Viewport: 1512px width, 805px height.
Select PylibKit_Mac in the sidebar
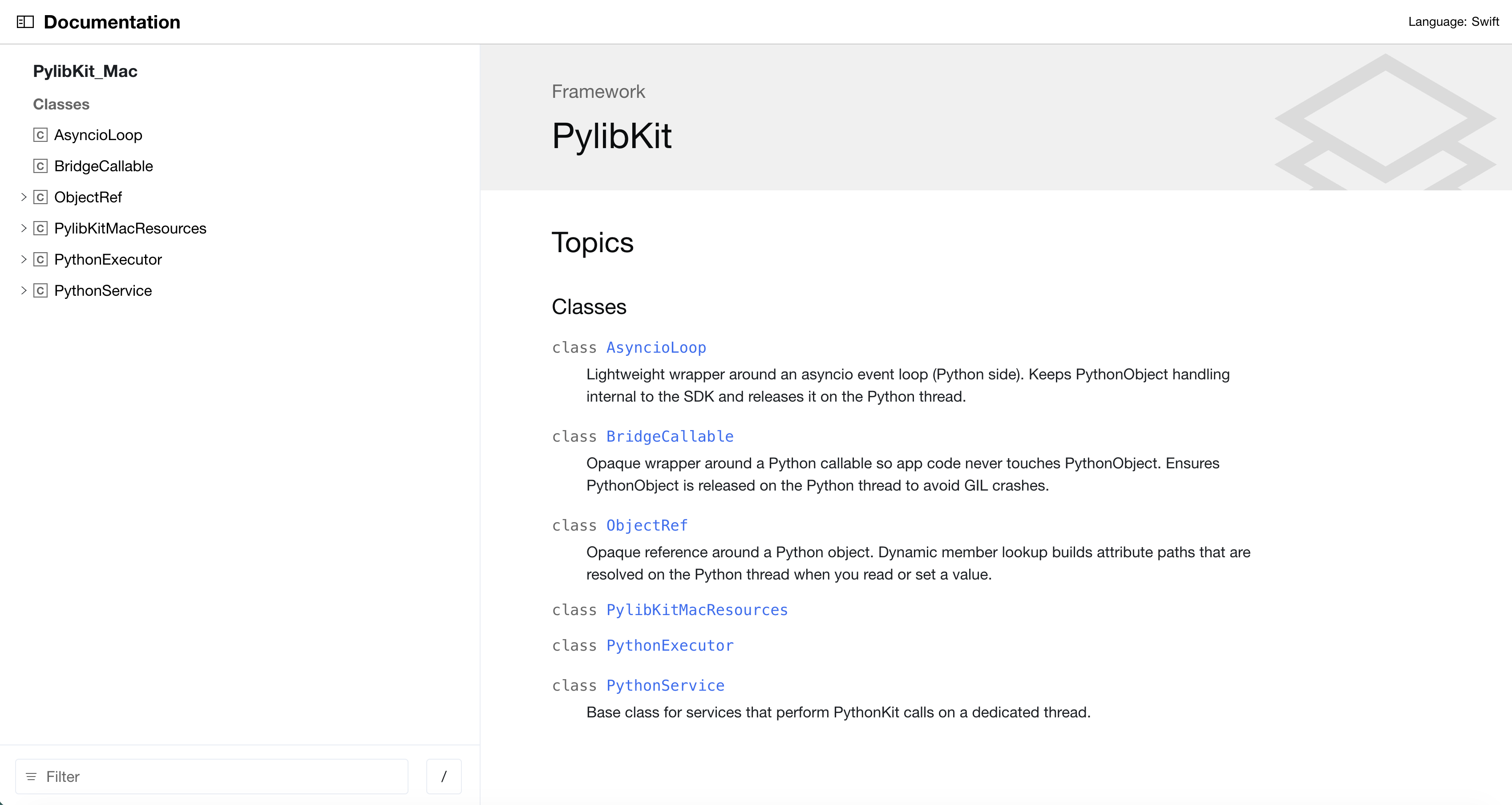[85, 71]
